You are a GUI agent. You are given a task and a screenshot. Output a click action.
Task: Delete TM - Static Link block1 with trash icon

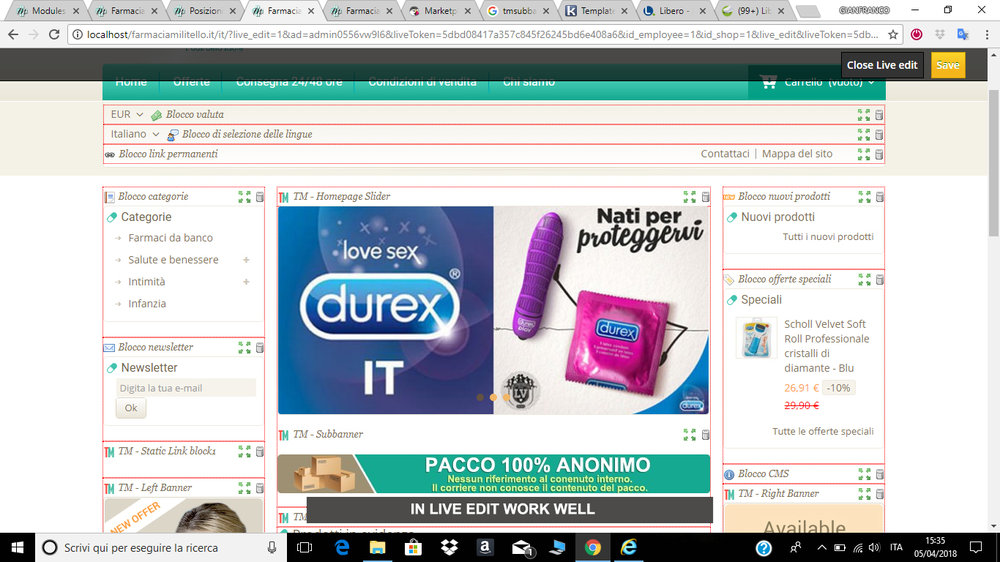coord(260,452)
